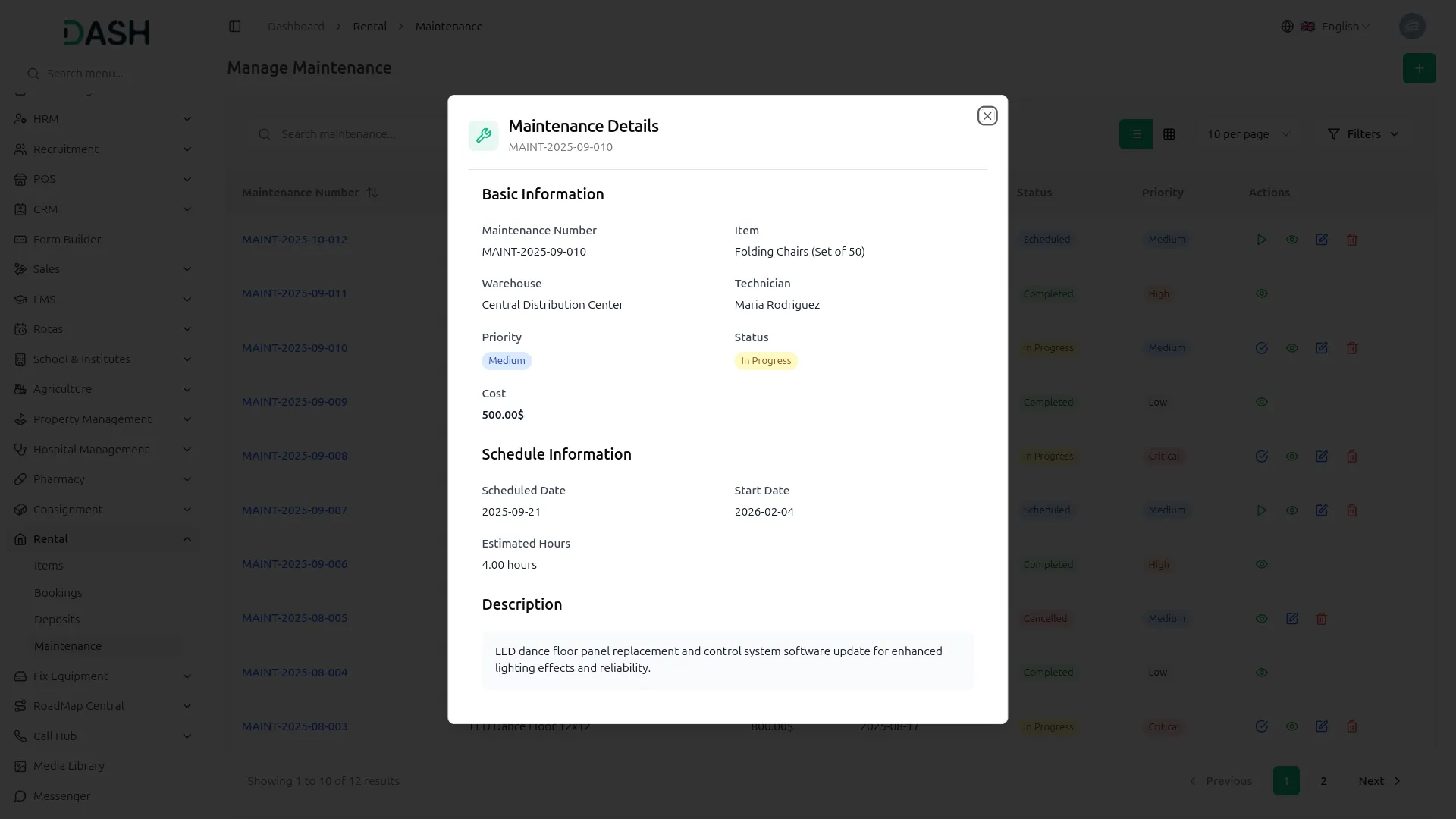Viewport: 1456px width, 819px height.
Task: Select the list view icon
Action: click(1135, 134)
